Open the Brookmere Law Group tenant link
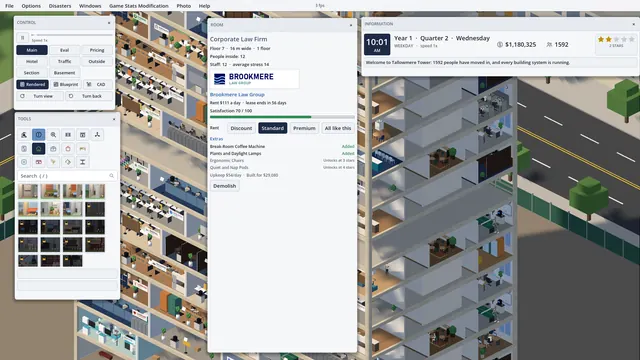The width and height of the screenshot is (640, 360). click(237, 95)
